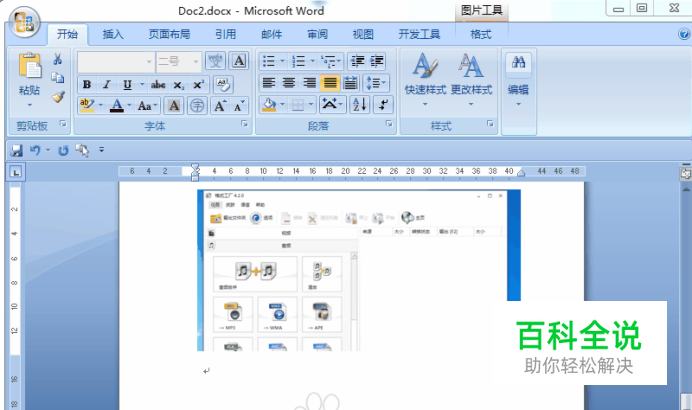Viewport: 692px width, 410px height.
Task: Insert enclosed character 字 icon
Action: [197, 105]
